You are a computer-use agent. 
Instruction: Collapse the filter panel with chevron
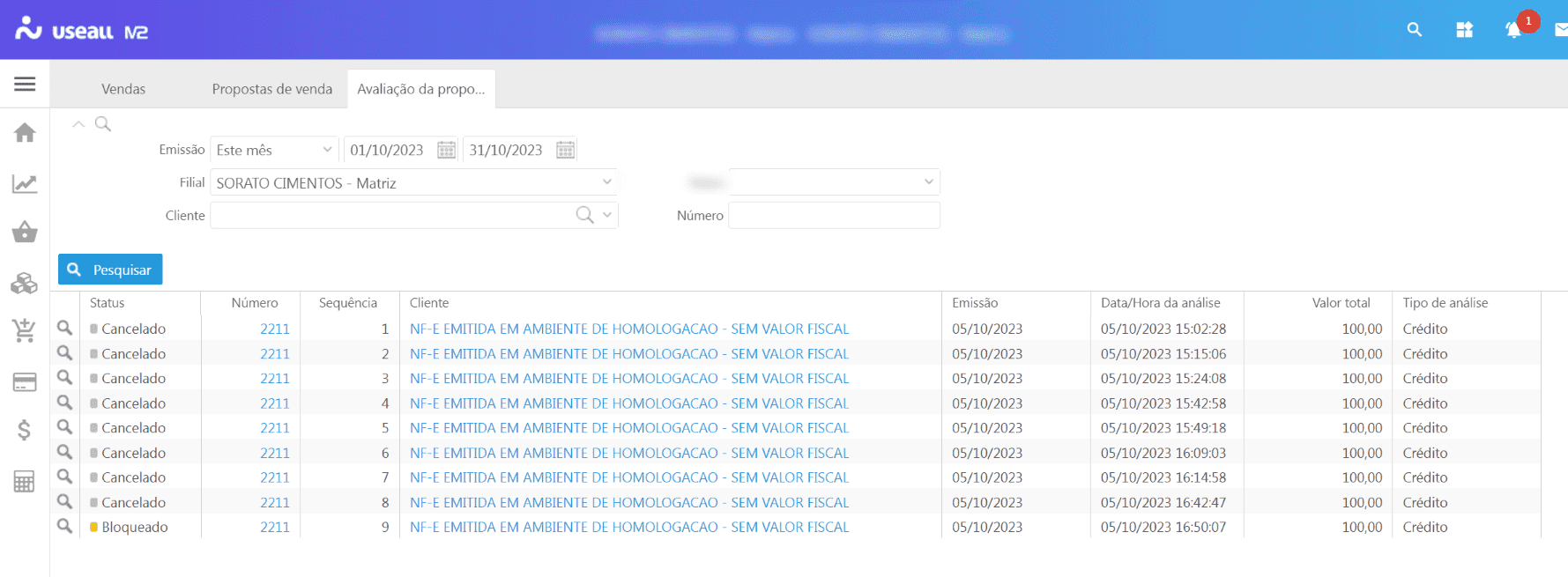[78, 124]
